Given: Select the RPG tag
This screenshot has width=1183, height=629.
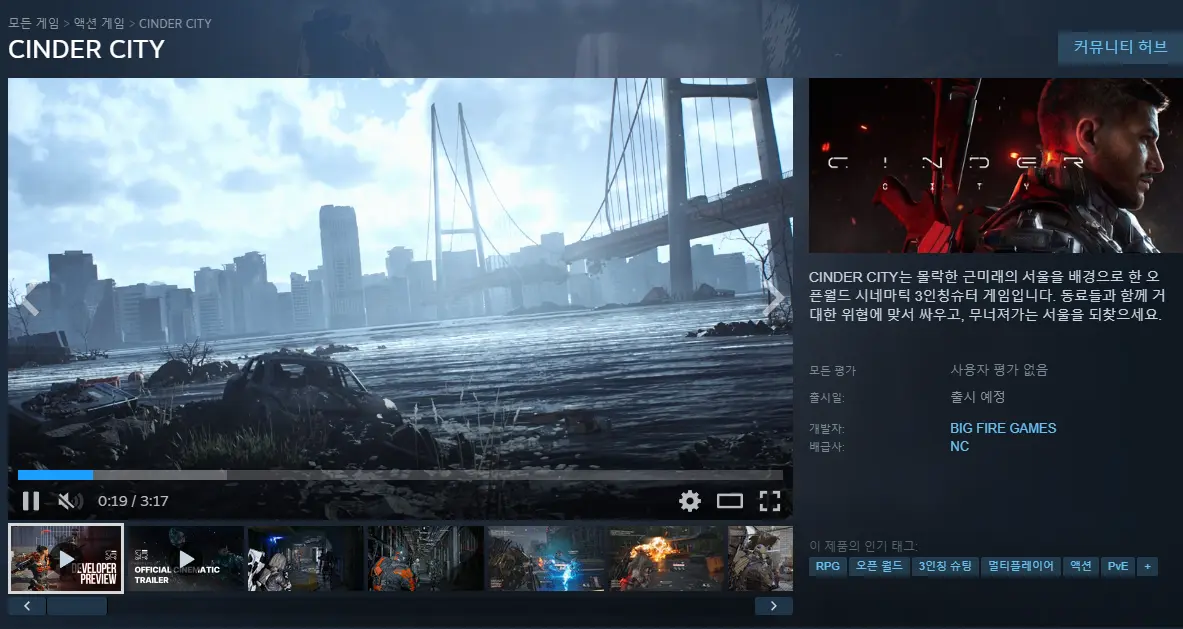Looking at the screenshot, I should tap(828, 566).
